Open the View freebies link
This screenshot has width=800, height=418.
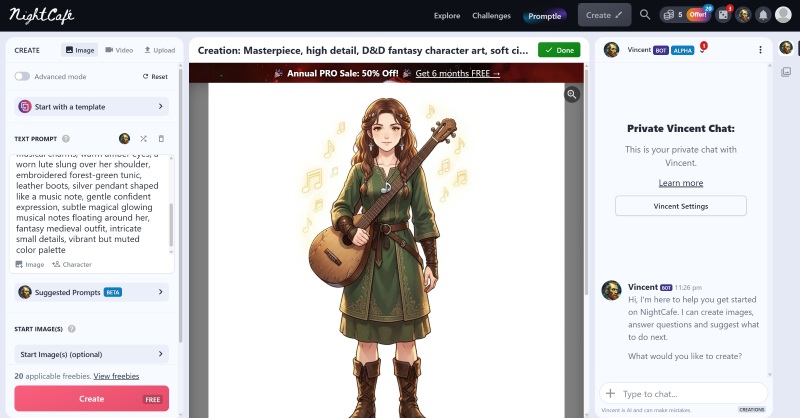116,376
